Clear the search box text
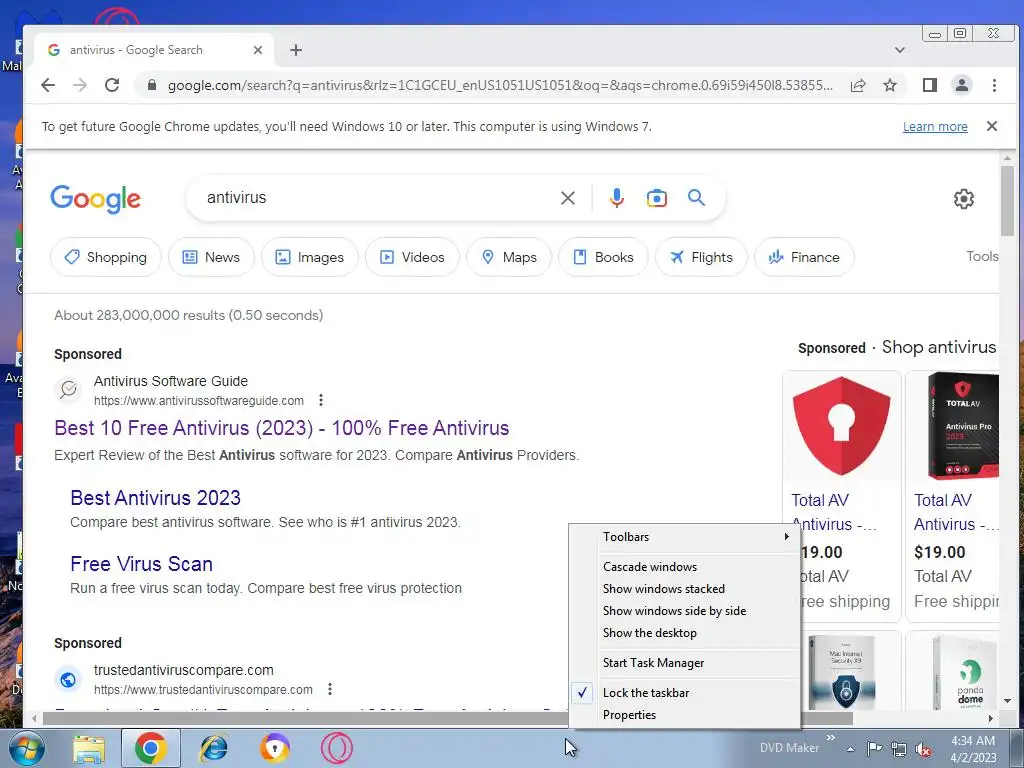The image size is (1024, 768). [x=568, y=198]
